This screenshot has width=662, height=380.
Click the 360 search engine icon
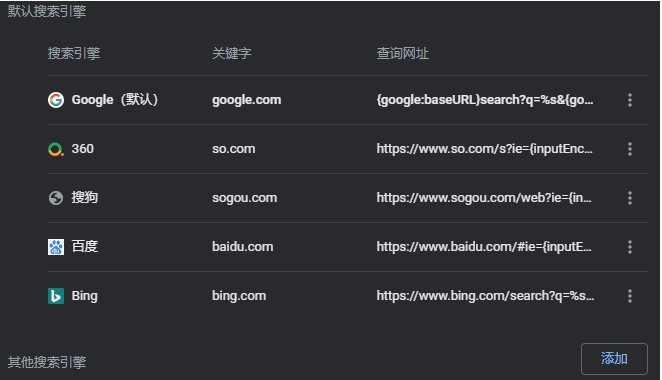click(56, 149)
